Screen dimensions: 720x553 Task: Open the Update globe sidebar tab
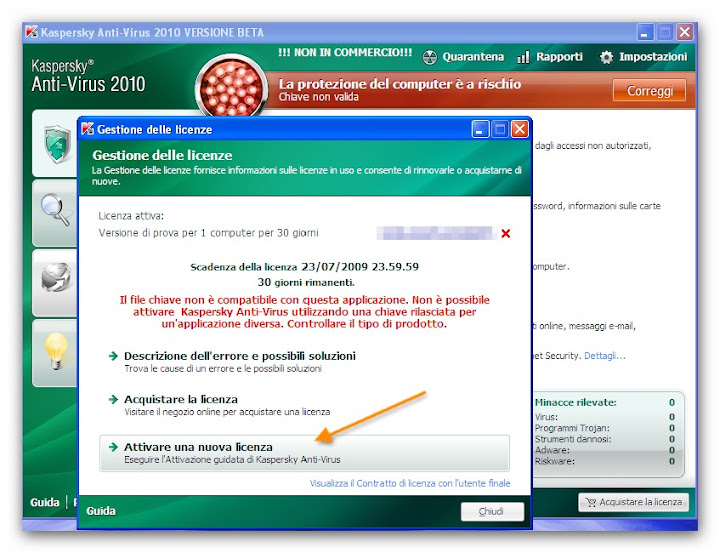point(56,282)
